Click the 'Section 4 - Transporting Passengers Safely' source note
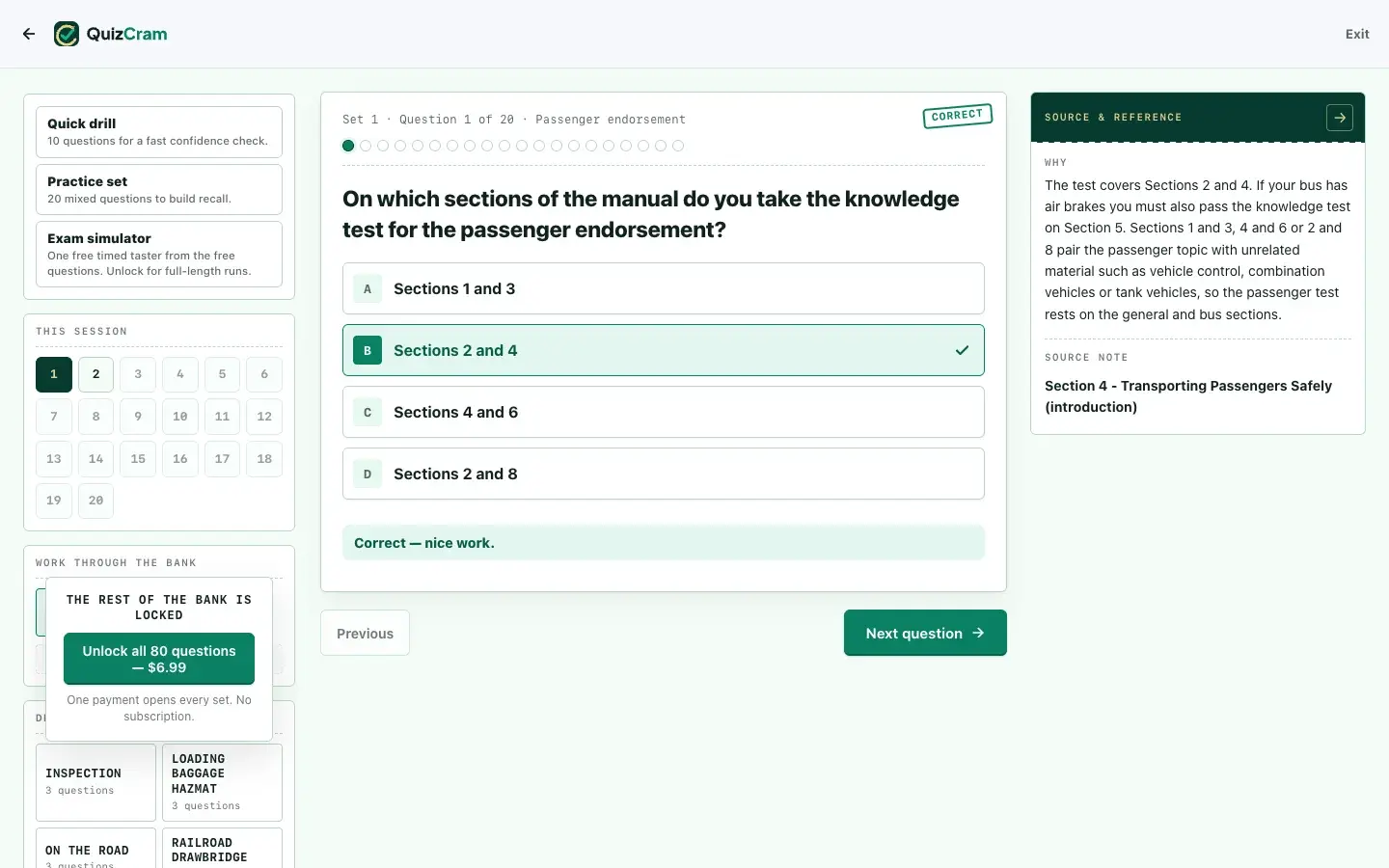The image size is (1389, 868). coord(1188,396)
